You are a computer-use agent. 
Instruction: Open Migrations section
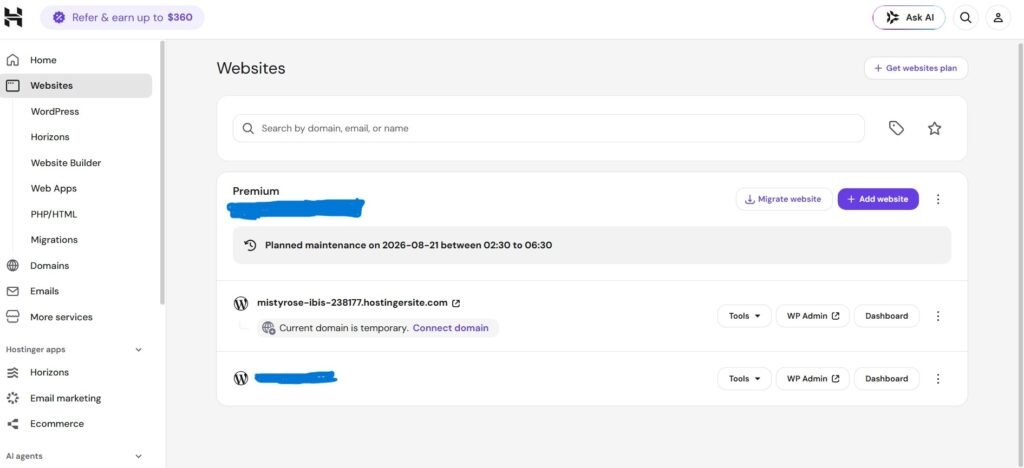click(x=54, y=240)
